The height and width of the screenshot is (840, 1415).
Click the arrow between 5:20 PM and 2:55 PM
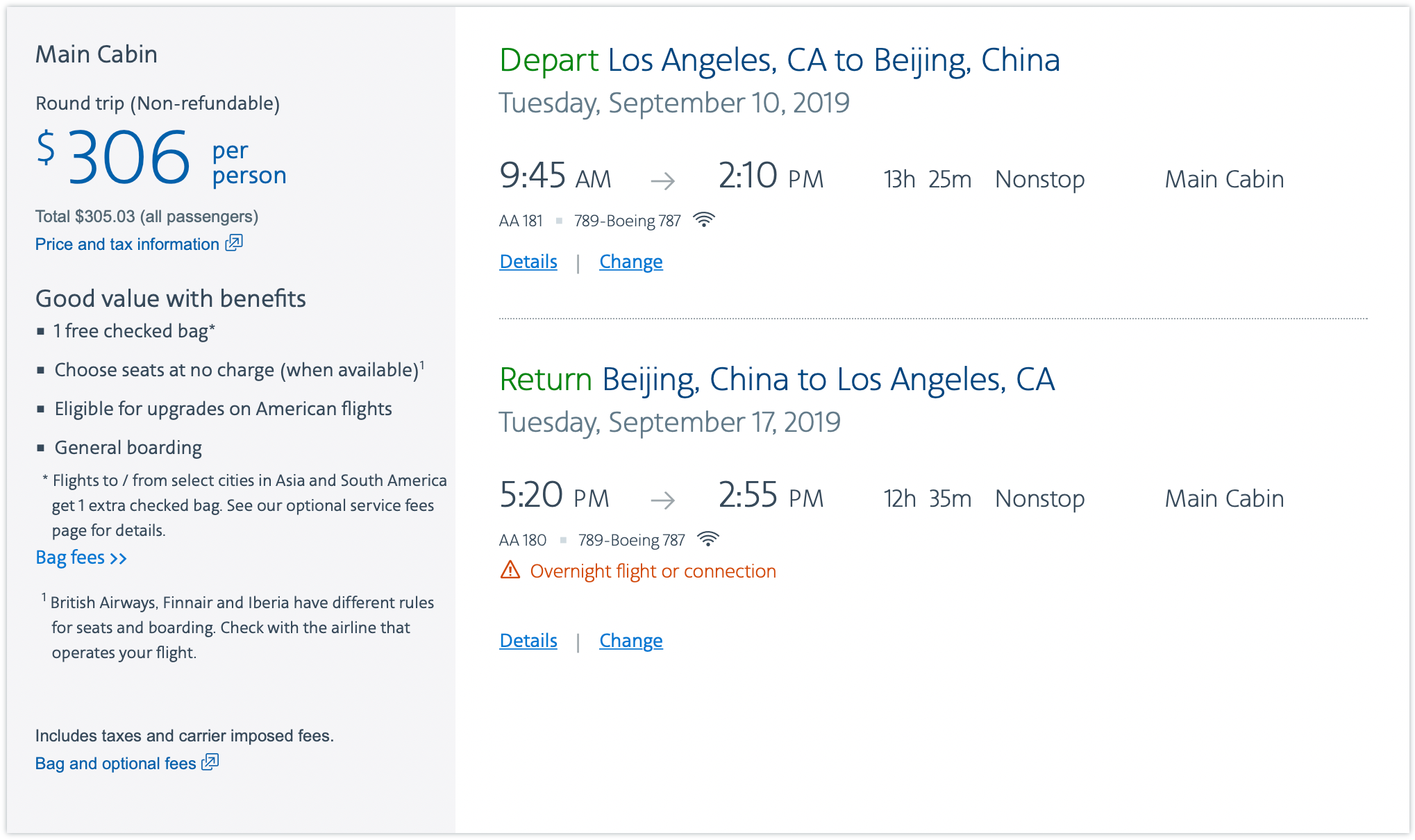[x=663, y=500]
